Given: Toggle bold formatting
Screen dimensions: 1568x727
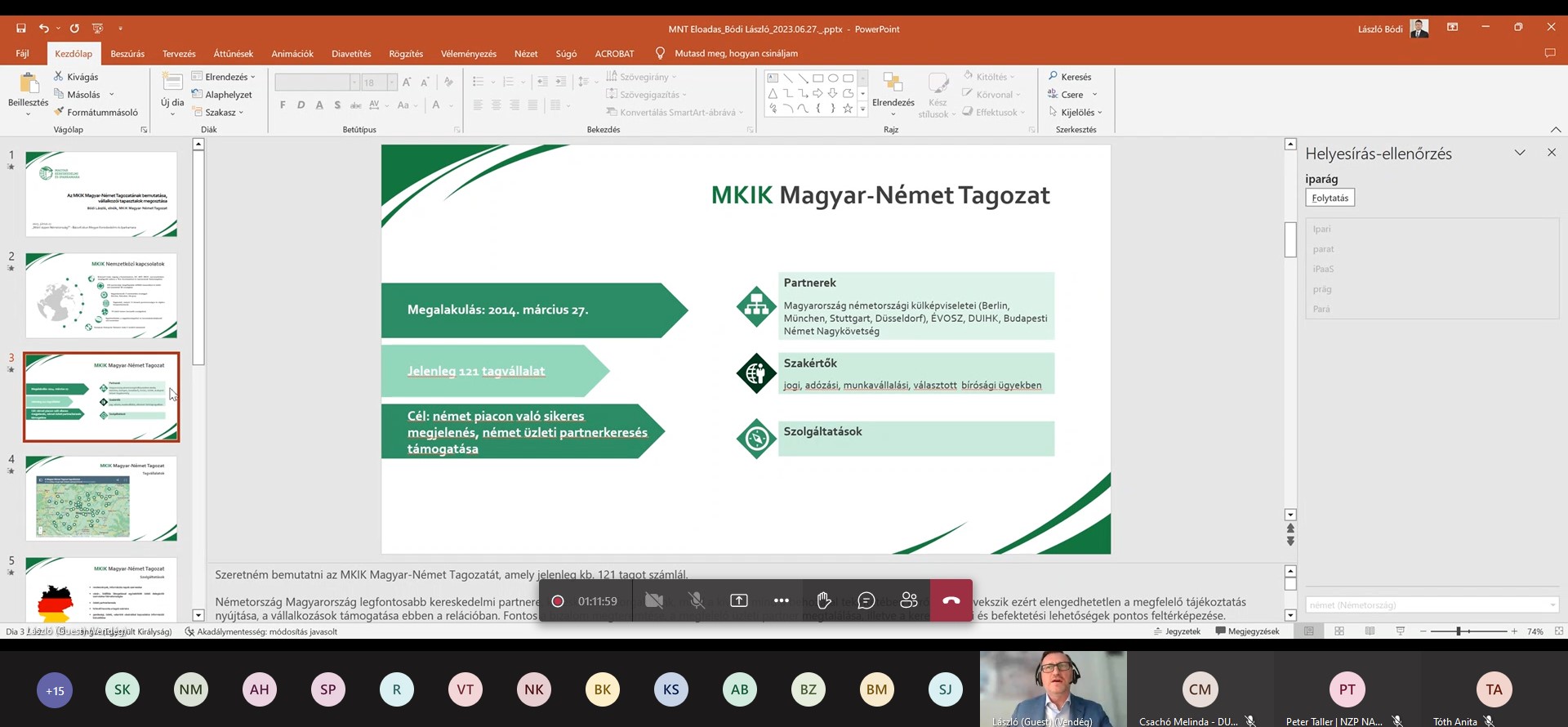Looking at the screenshot, I should (x=283, y=105).
